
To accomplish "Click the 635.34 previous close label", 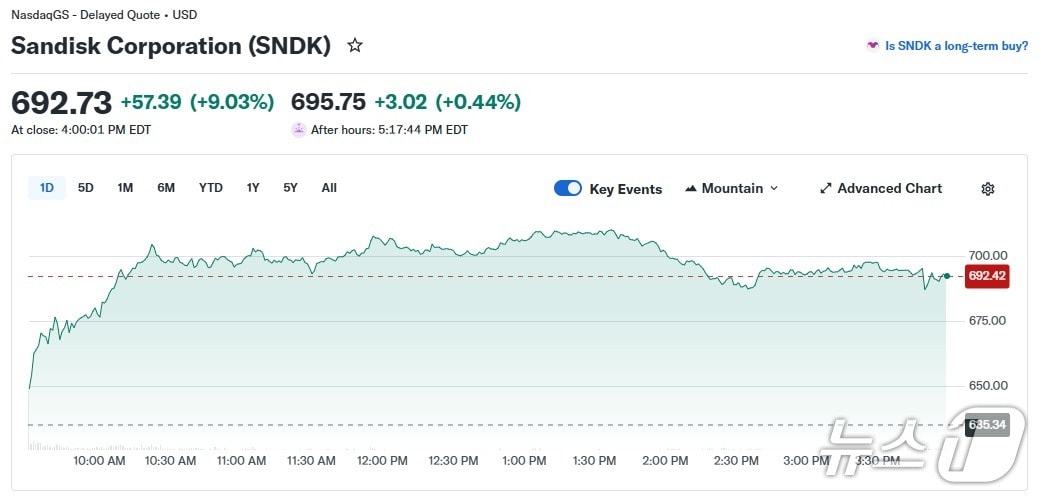I will coord(987,425).
